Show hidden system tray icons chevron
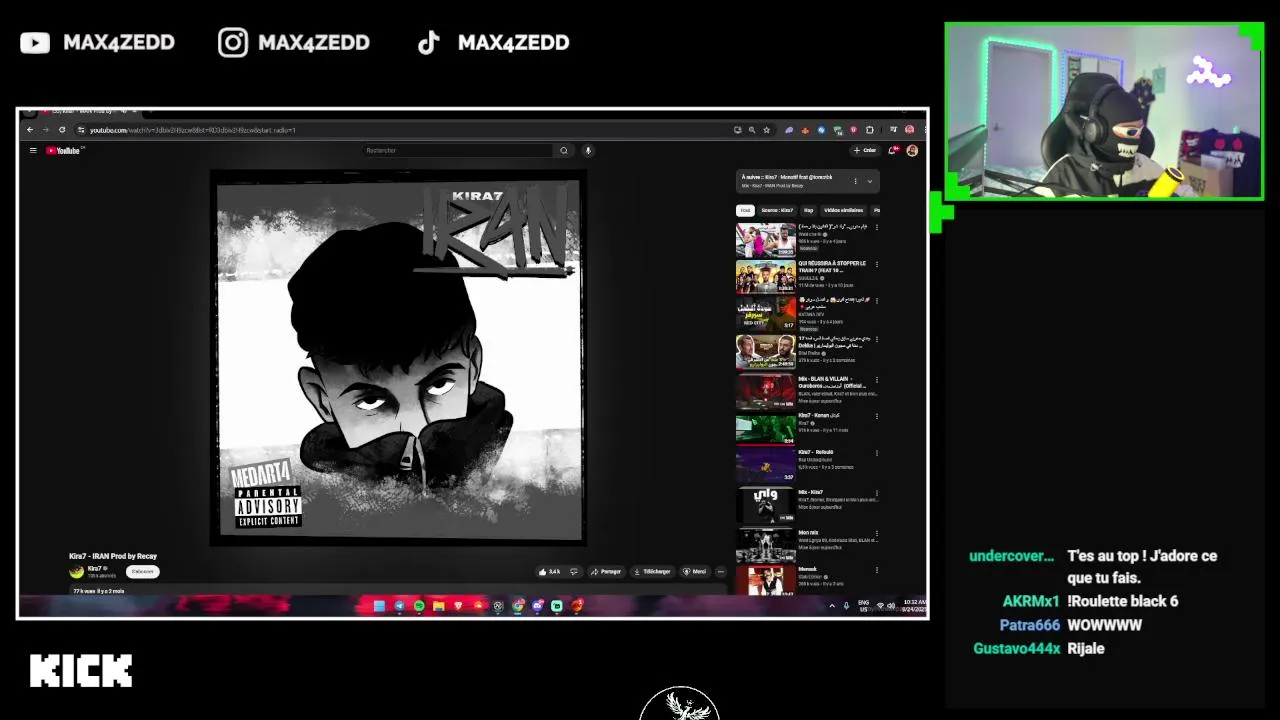The height and width of the screenshot is (720, 1280). coord(832,606)
